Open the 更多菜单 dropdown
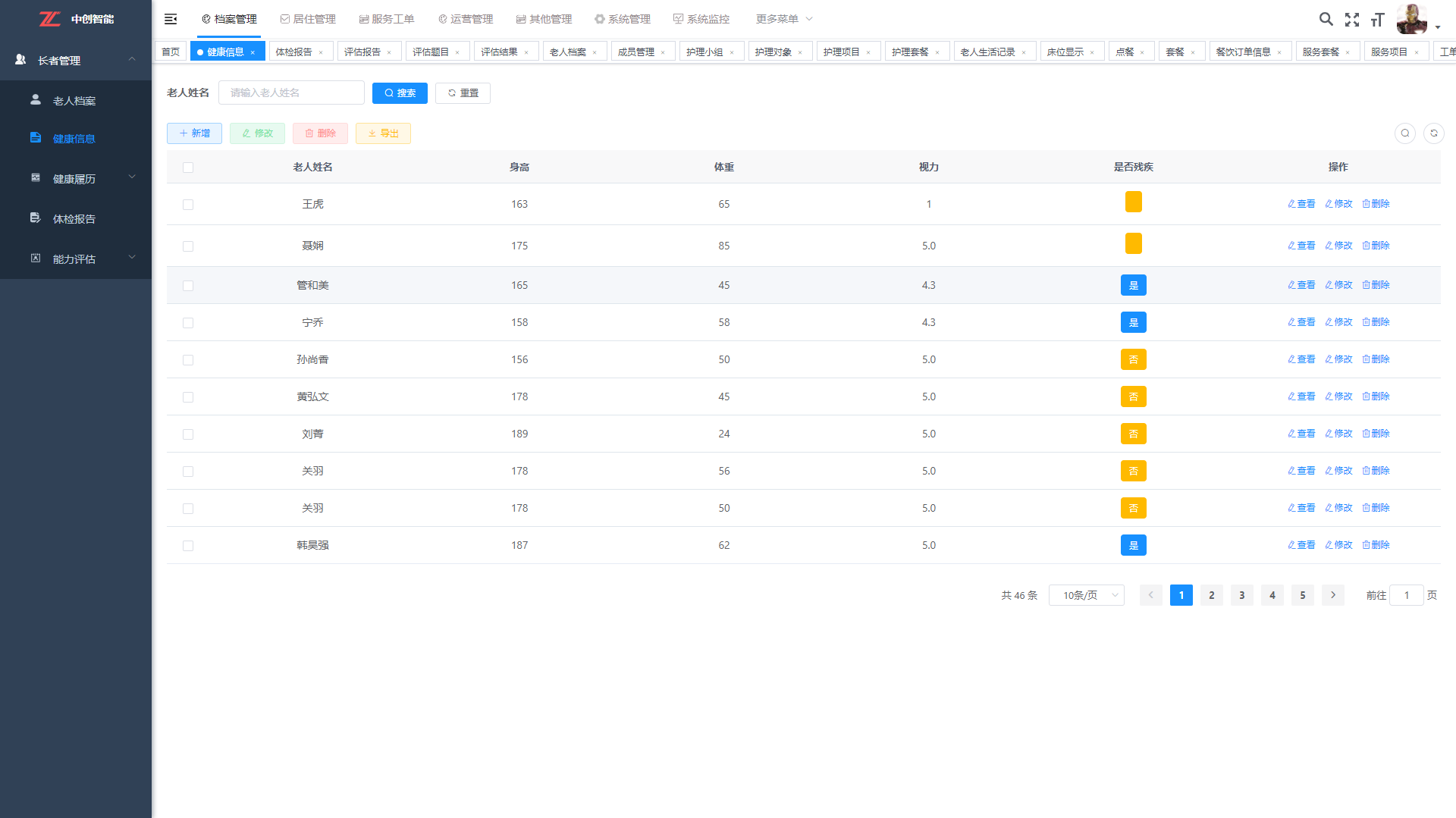Image resolution: width=1456 pixels, height=818 pixels. point(783,19)
